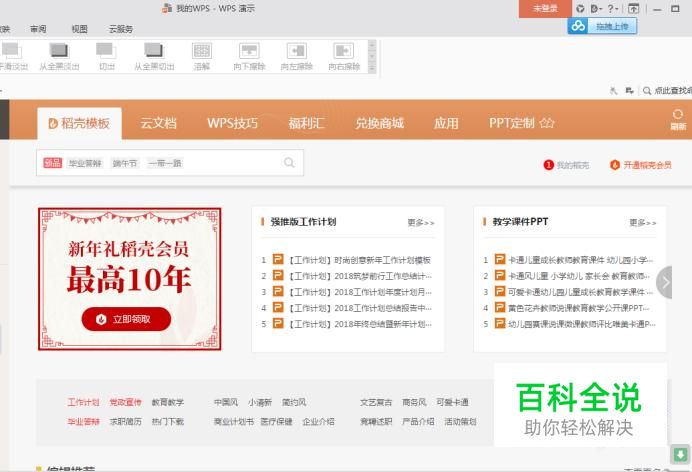
Task: Click 更多>> beside 强推版工作计划
Action: (421, 223)
